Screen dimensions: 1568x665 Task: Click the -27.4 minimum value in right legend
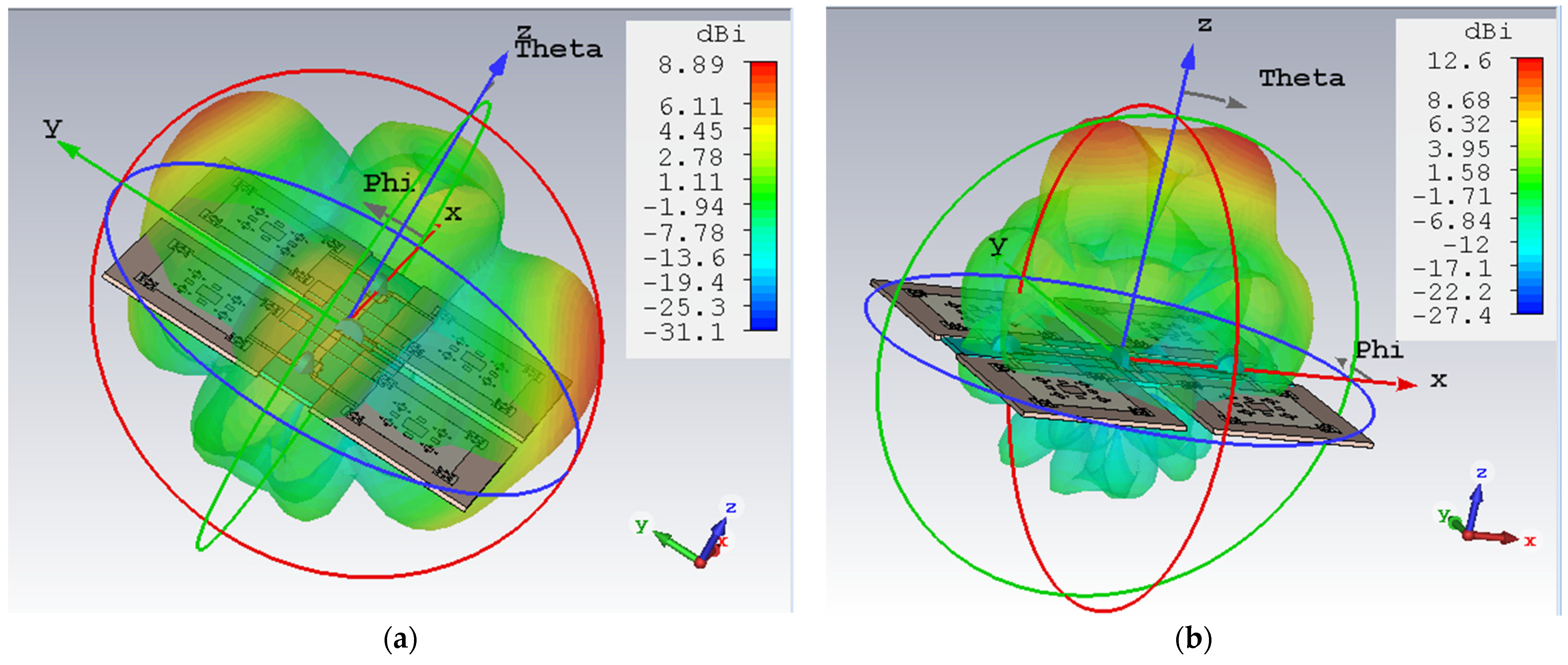1452,316
